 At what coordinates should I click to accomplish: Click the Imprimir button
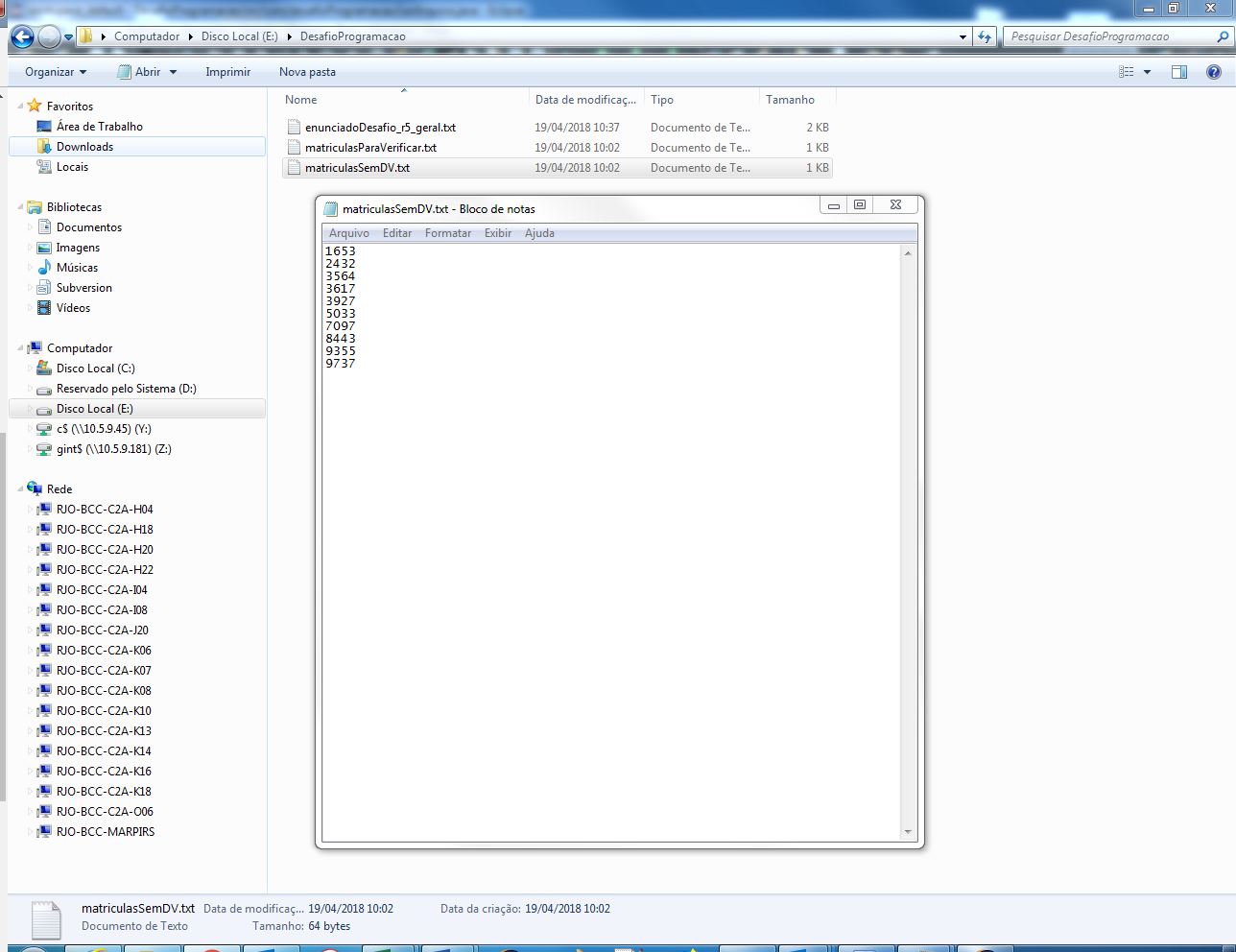[x=227, y=71]
